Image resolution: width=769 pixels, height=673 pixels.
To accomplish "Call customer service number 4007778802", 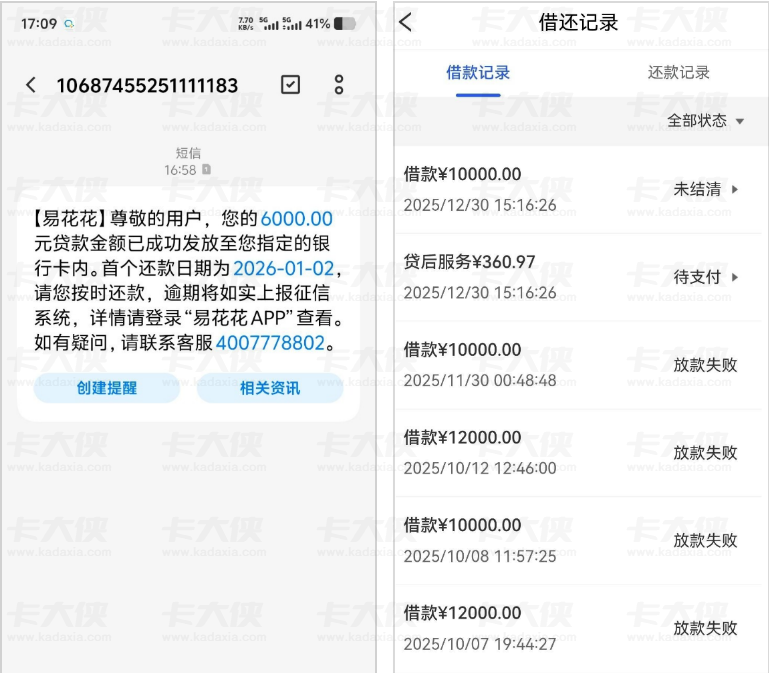I will 269,344.
